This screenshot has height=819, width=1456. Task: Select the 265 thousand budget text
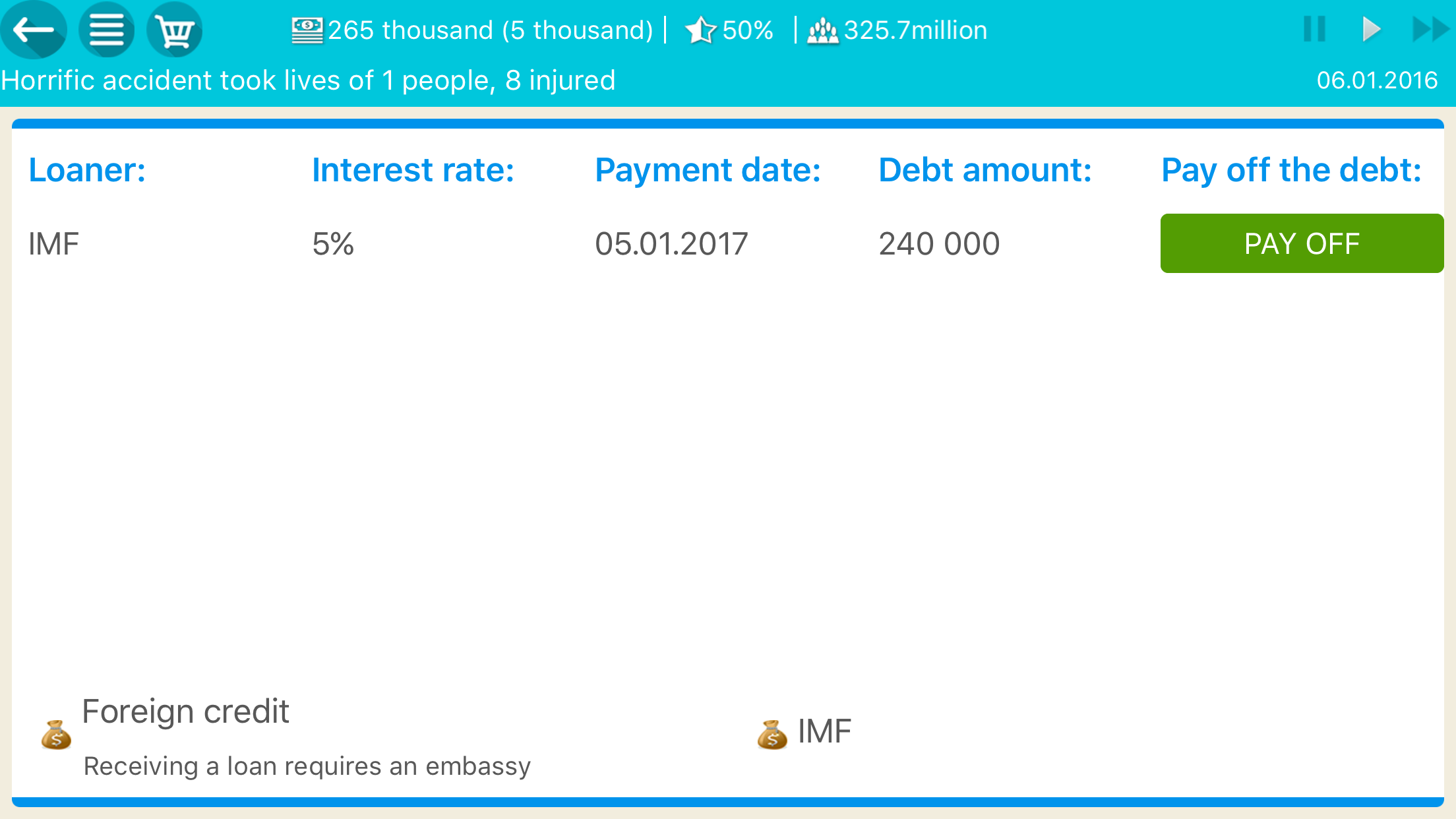tap(490, 30)
